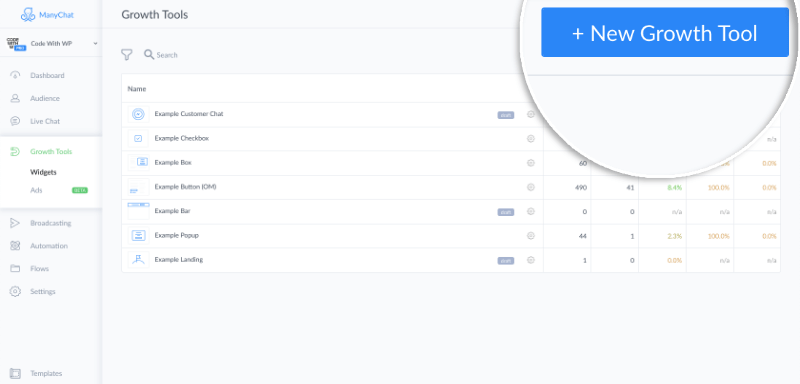800x384 pixels.
Task: Click the Broadcasting paper plane icon
Action: pos(15,223)
